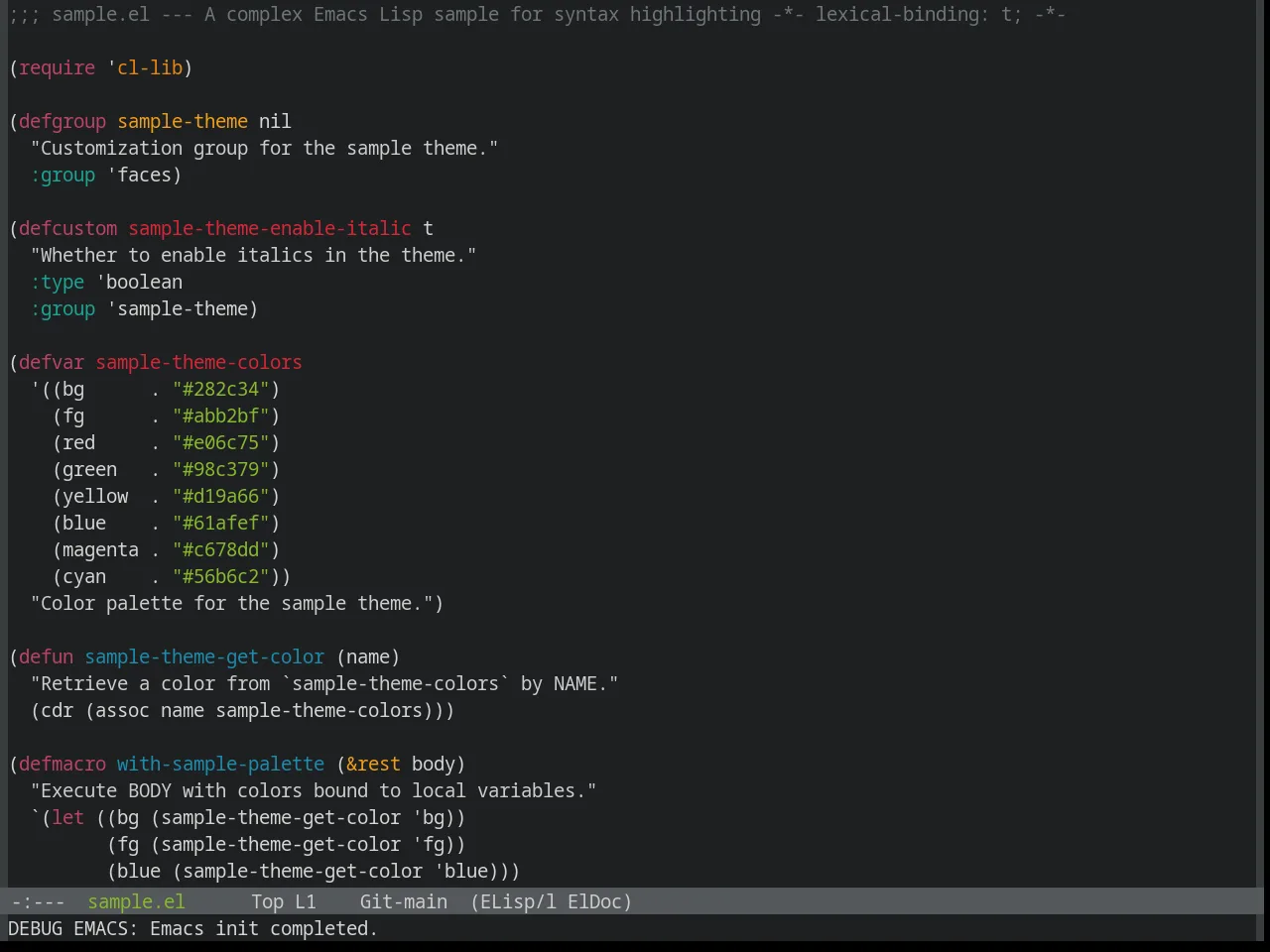This screenshot has width=1270, height=952.
Task: Click color string "#e06c75"
Action: (220, 442)
